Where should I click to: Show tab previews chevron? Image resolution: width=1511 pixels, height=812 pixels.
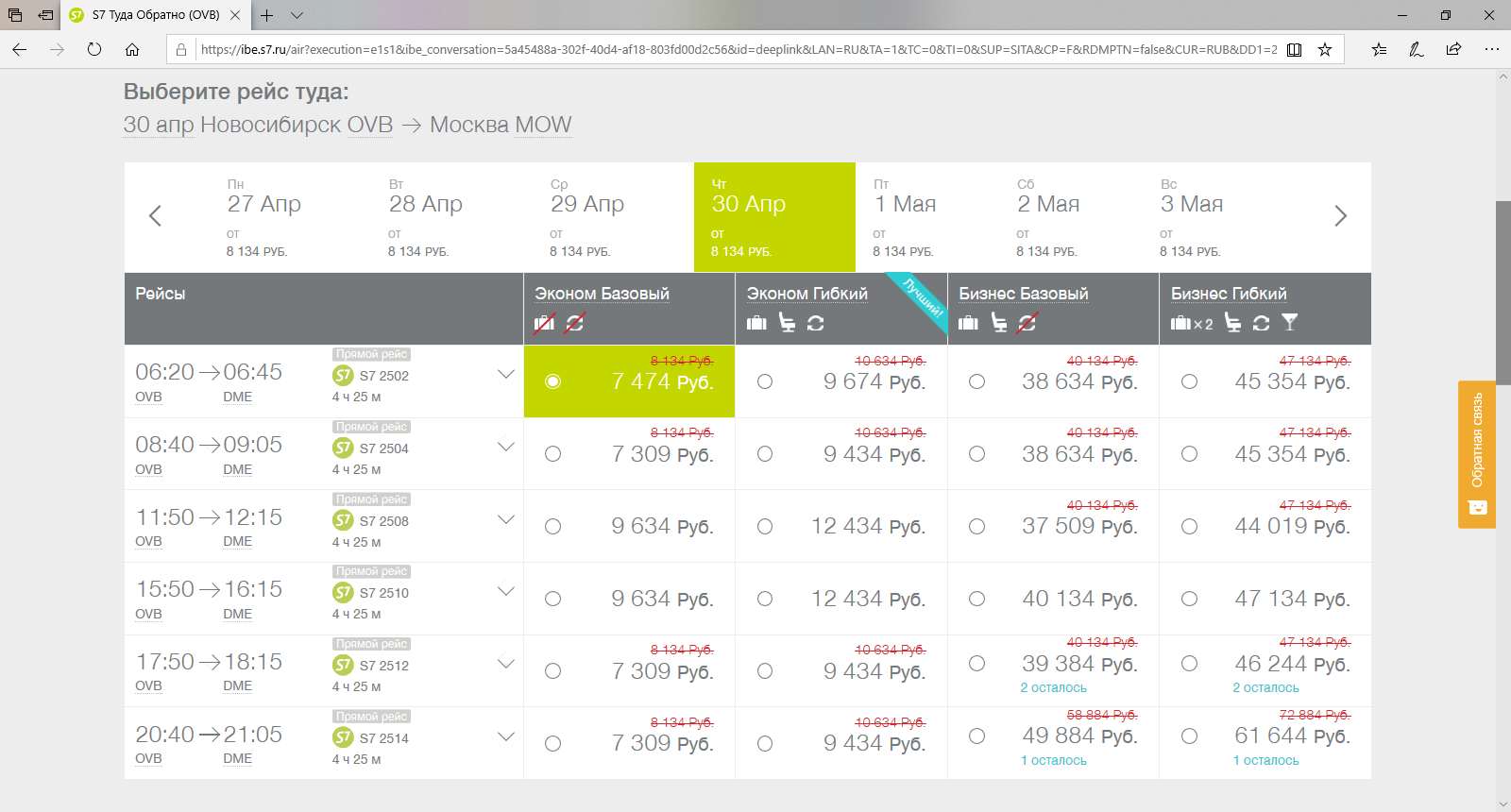pos(297,15)
